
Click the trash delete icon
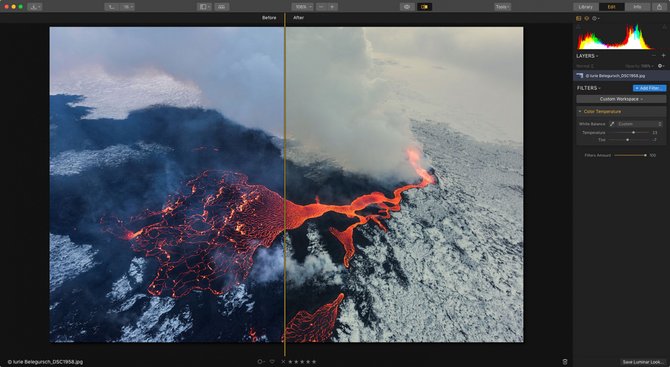click(565, 361)
